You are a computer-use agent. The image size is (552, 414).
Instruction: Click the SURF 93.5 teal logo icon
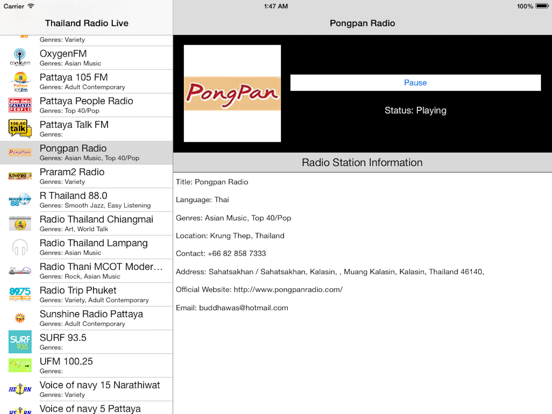(20, 341)
